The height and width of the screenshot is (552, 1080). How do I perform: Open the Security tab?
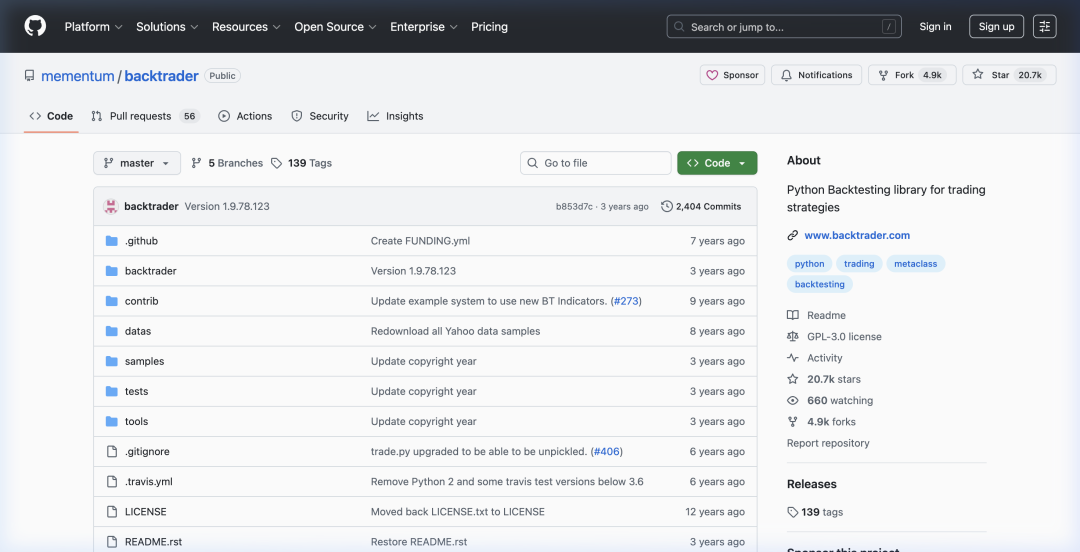click(x=320, y=116)
